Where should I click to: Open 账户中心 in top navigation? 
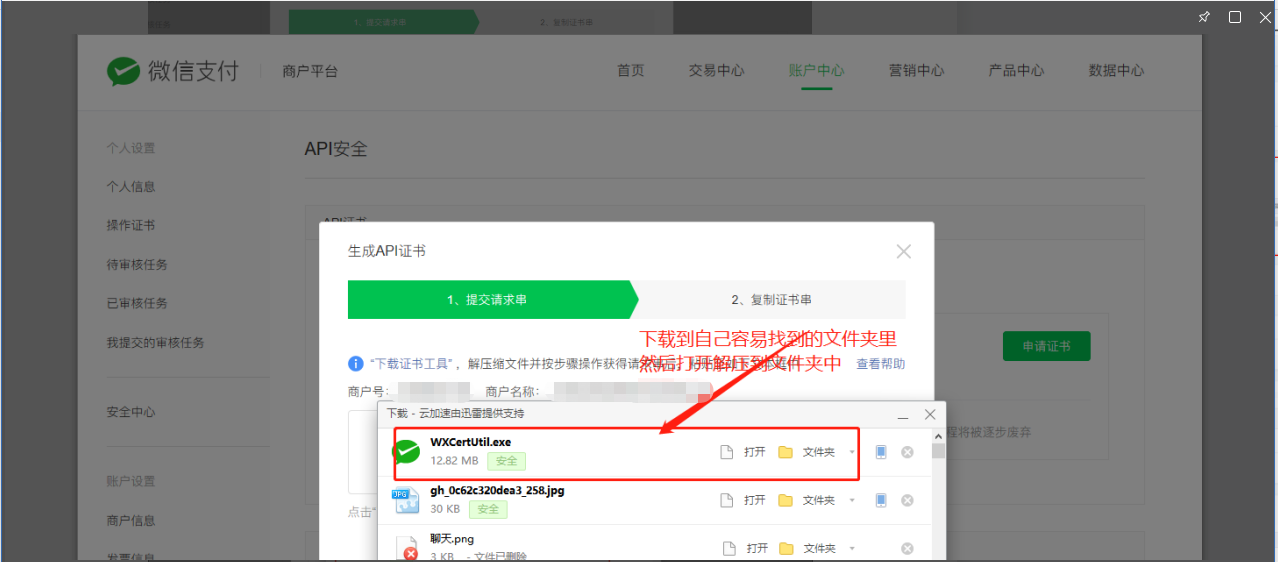[816, 71]
